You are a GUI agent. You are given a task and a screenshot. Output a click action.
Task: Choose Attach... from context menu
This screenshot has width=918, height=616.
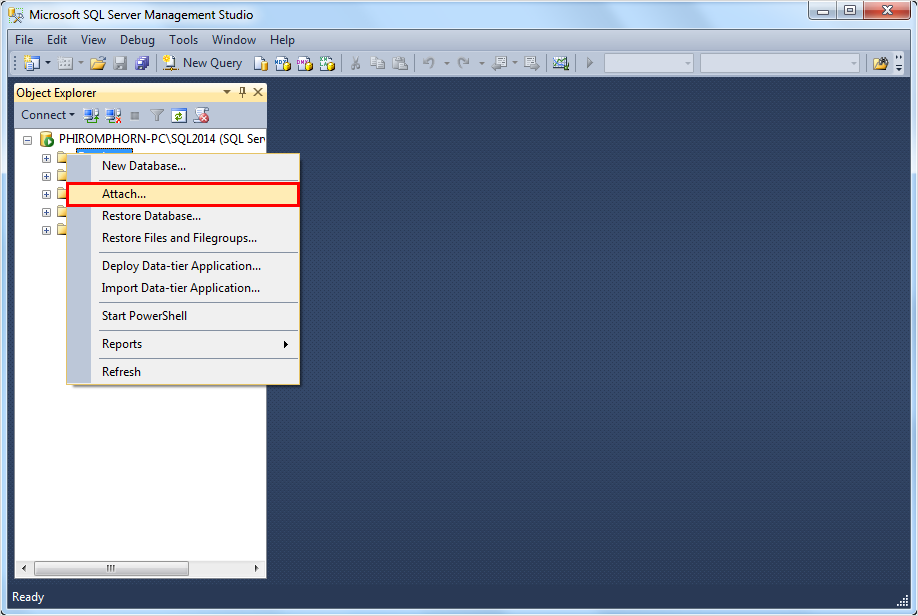tap(183, 194)
